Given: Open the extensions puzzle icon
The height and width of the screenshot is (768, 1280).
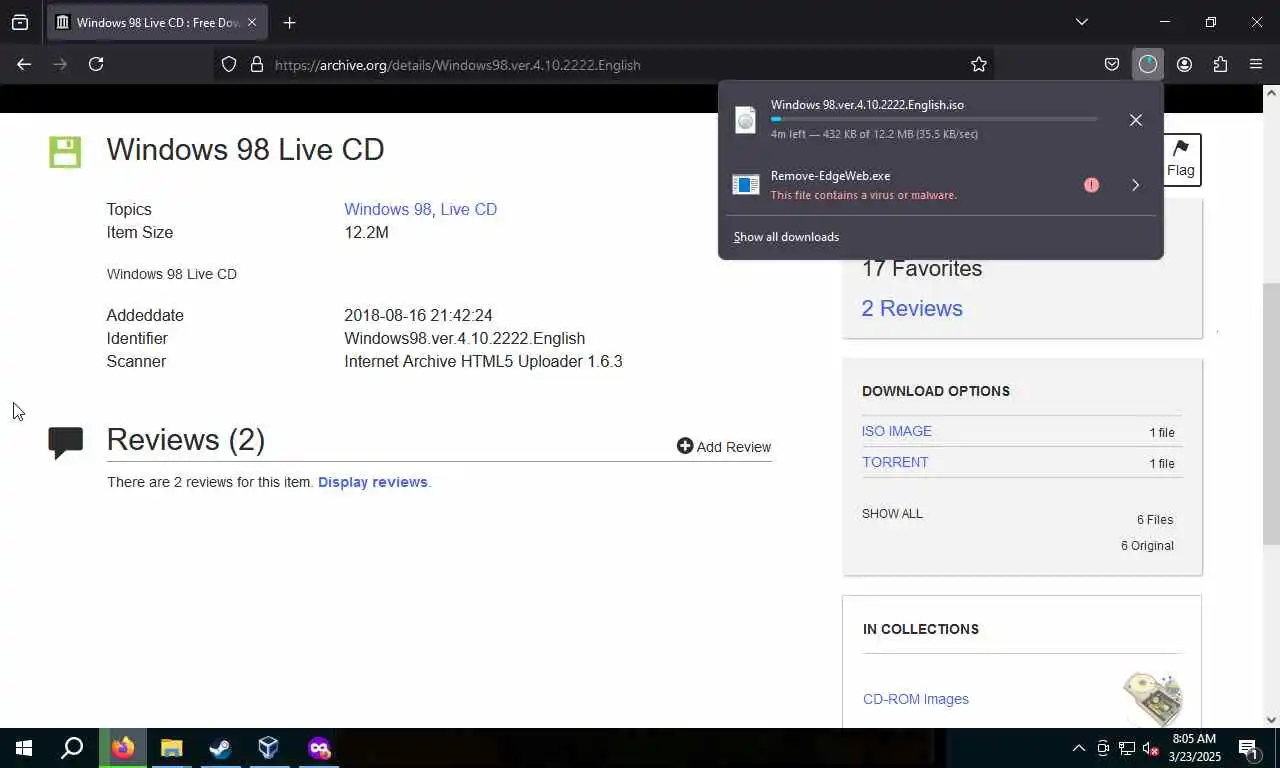Looking at the screenshot, I should click(x=1220, y=64).
